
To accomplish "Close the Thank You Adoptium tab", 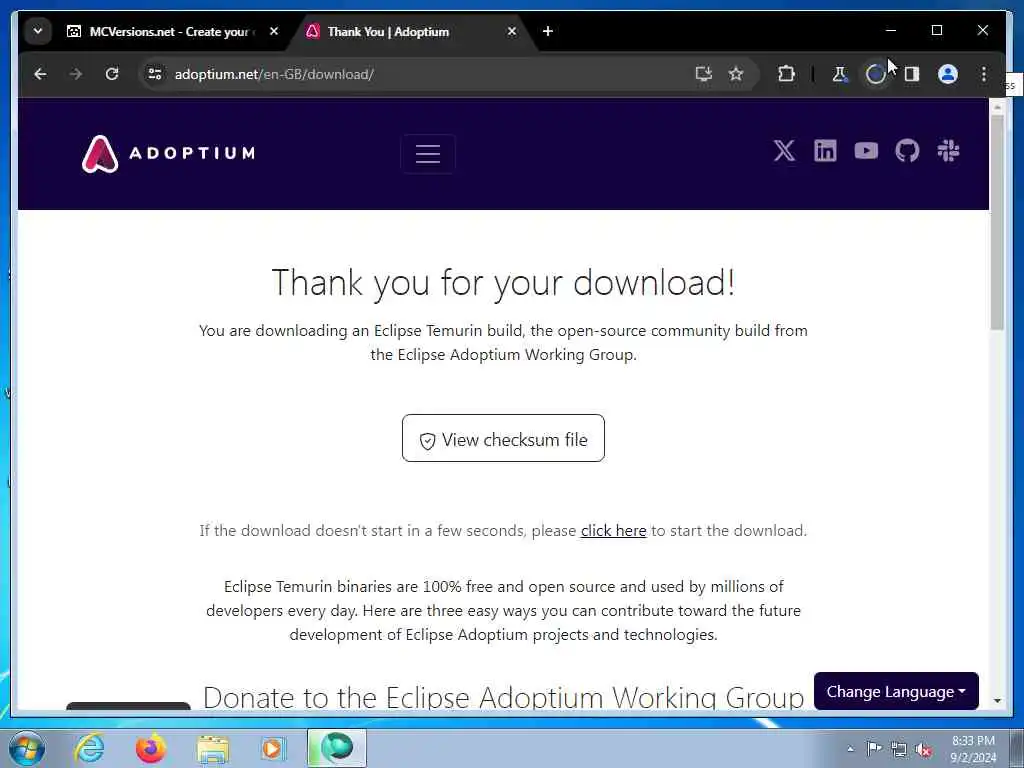I will pyautogui.click(x=512, y=31).
